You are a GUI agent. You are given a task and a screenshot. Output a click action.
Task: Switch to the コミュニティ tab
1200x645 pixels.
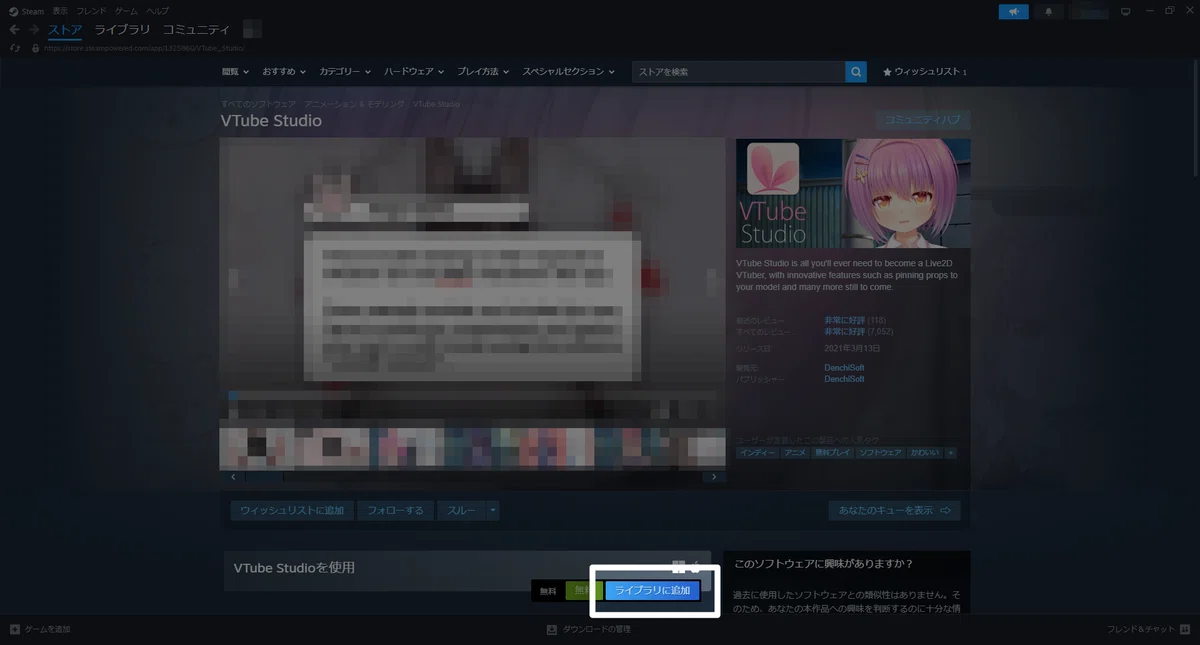pyautogui.click(x=196, y=30)
